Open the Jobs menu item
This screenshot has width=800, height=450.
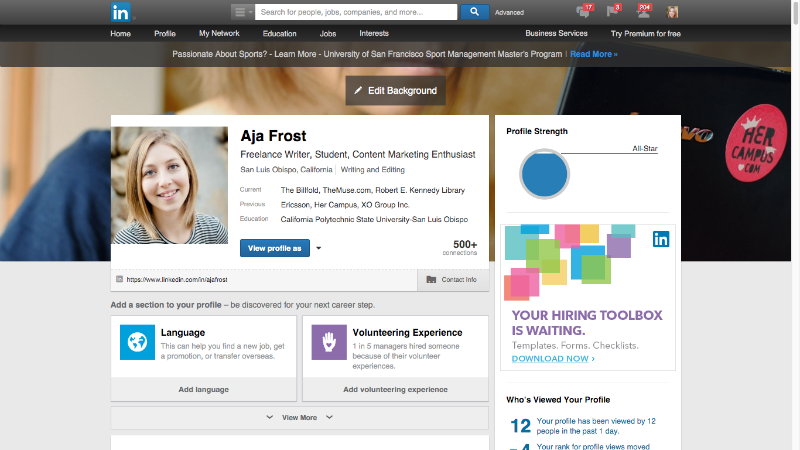(327, 33)
